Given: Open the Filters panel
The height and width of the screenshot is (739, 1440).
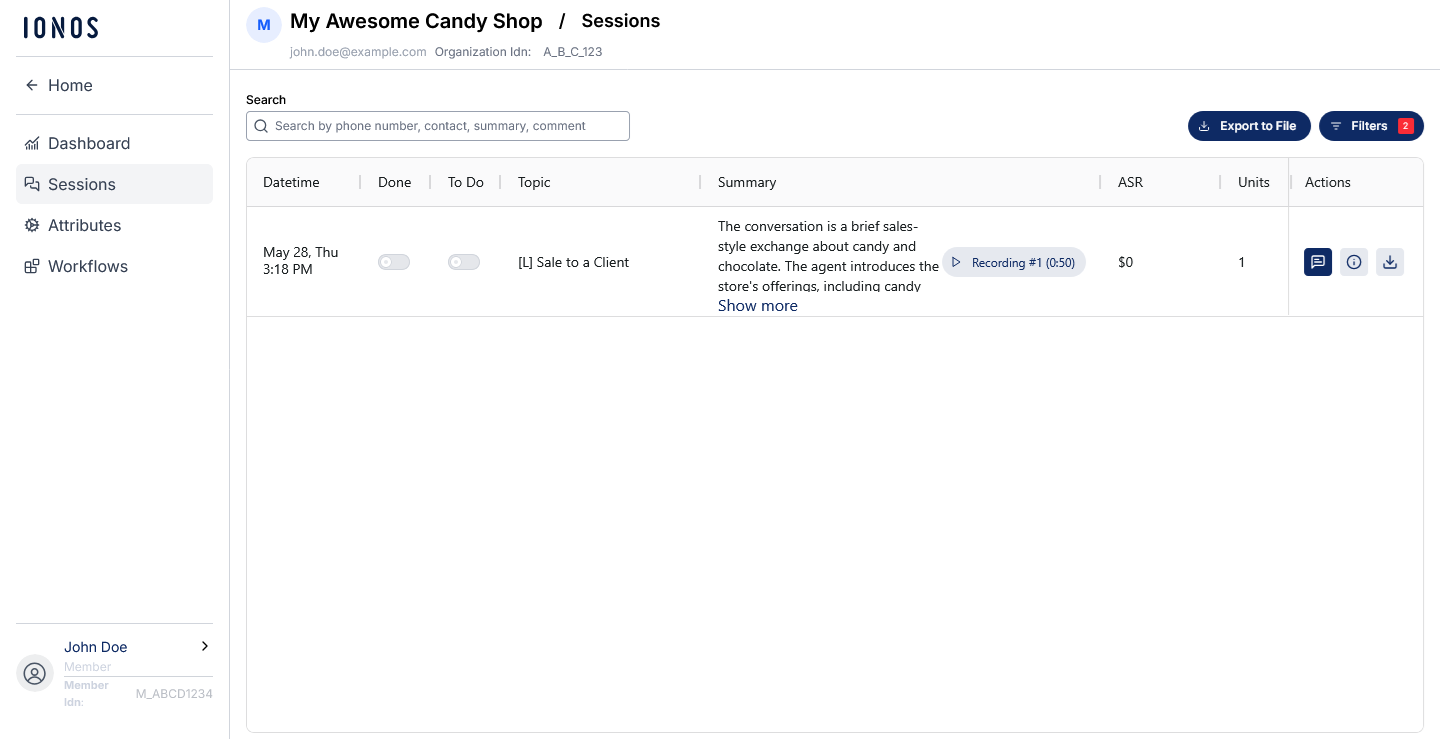Looking at the screenshot, I should 1371,126.
